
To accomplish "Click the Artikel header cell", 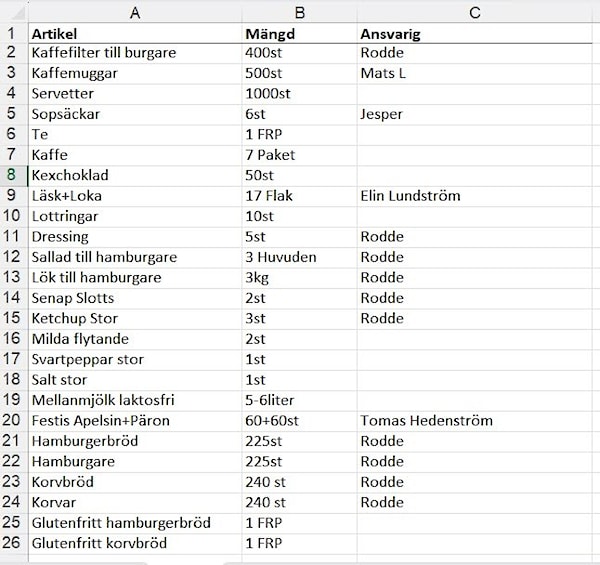I will pyautogui.click(x=135, y=34).
